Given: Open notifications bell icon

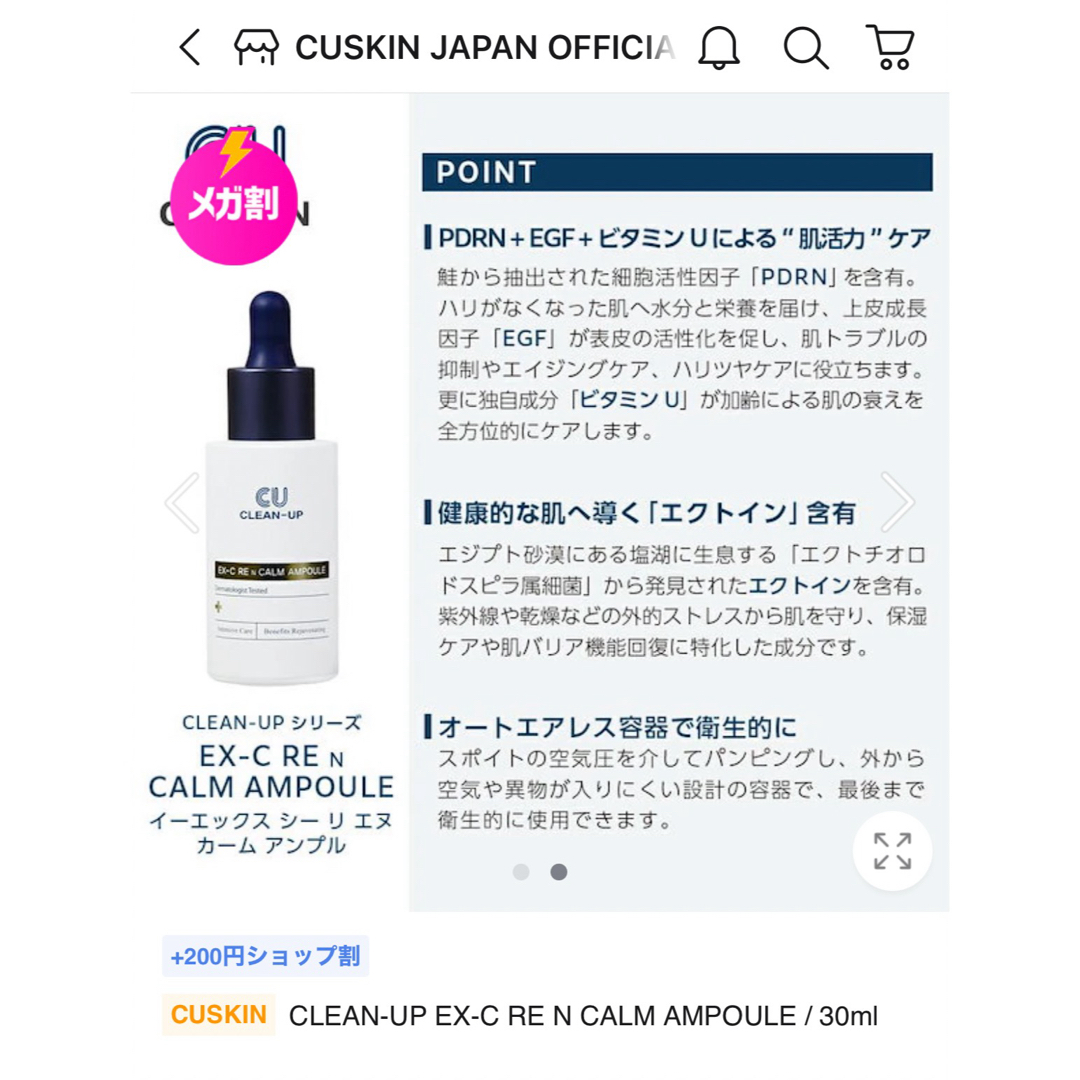Looking at the screenshot, I should [718, 48].
